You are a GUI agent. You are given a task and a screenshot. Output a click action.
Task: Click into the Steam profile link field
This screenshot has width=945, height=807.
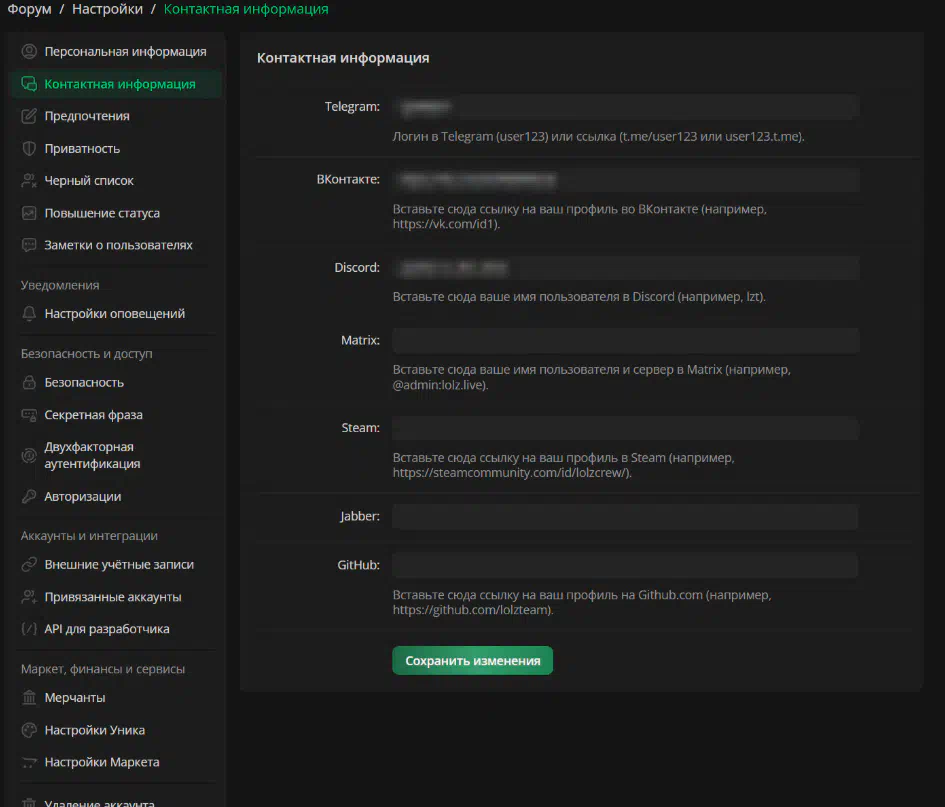(x=625, y=428)
